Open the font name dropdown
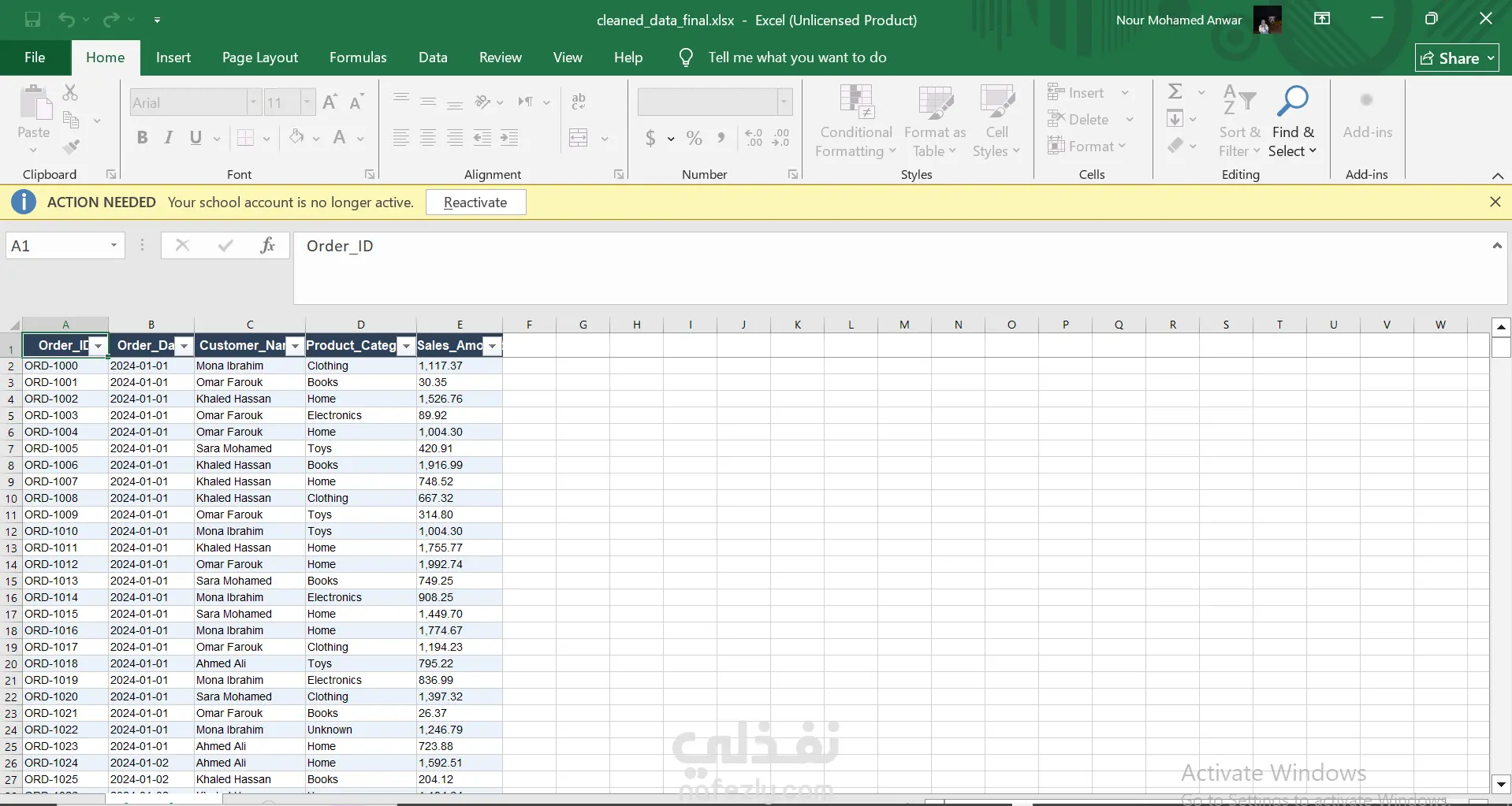Viewport: 1512px width, 806px height. 253,102
